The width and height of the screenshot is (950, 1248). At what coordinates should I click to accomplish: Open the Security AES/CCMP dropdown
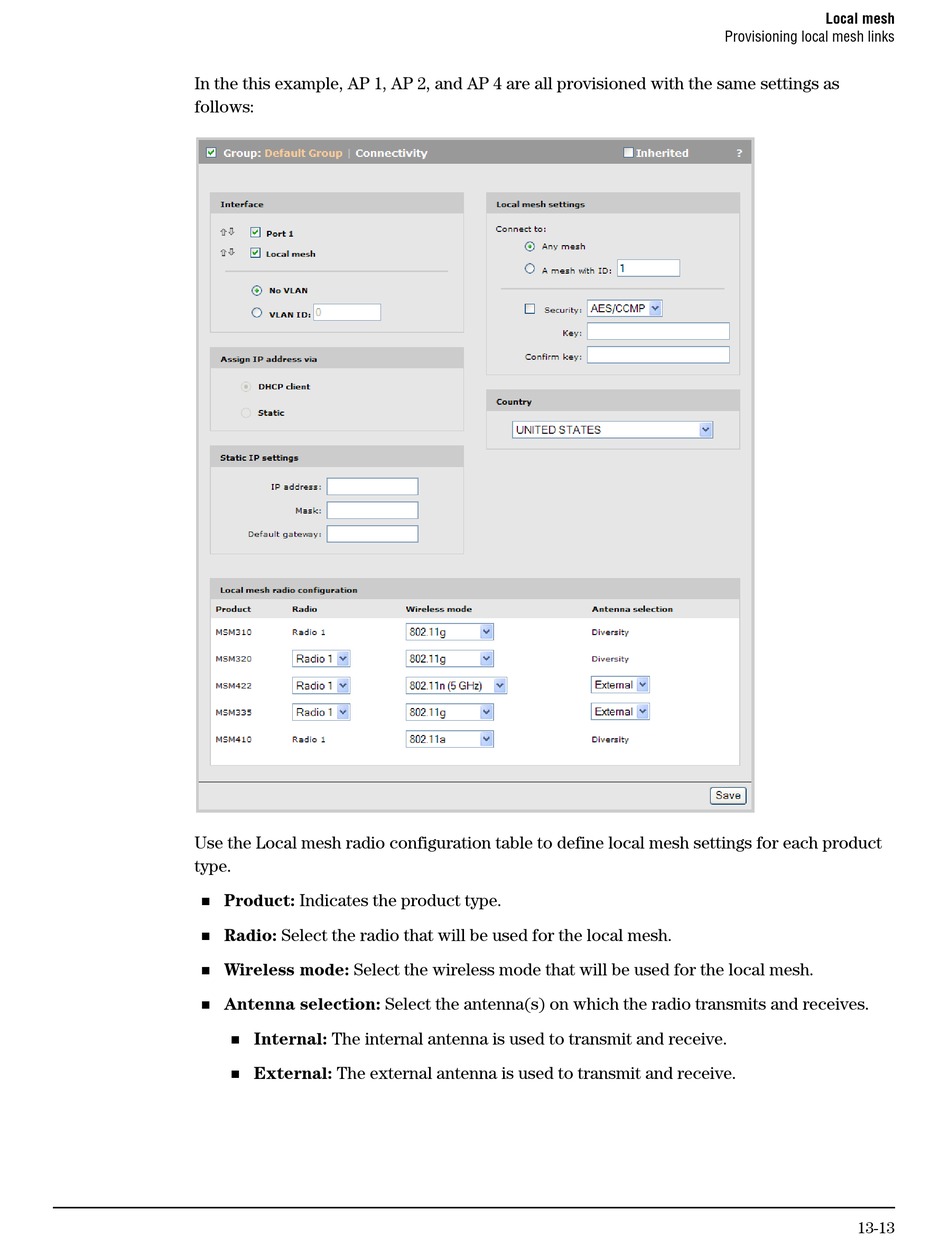[x=625, y=309]
